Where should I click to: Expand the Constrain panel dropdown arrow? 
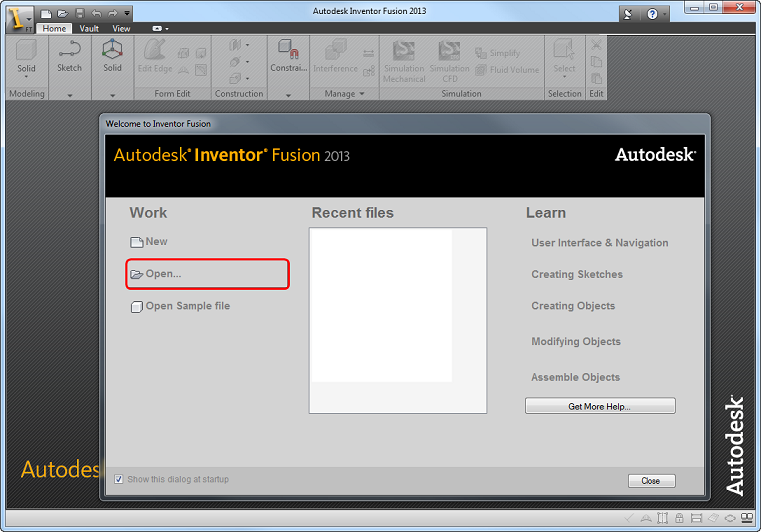(x=288, y=96)
